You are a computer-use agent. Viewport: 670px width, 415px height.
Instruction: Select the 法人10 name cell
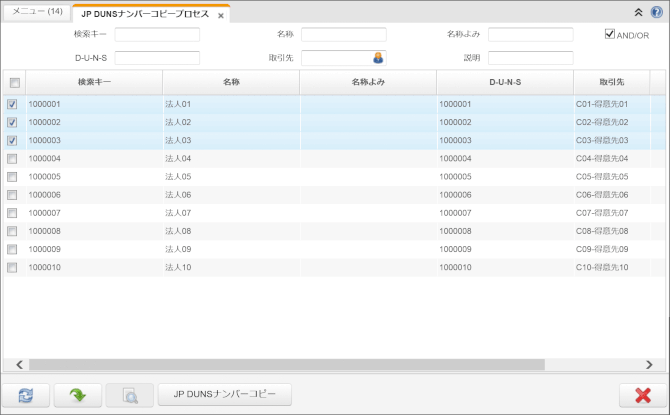231,268
